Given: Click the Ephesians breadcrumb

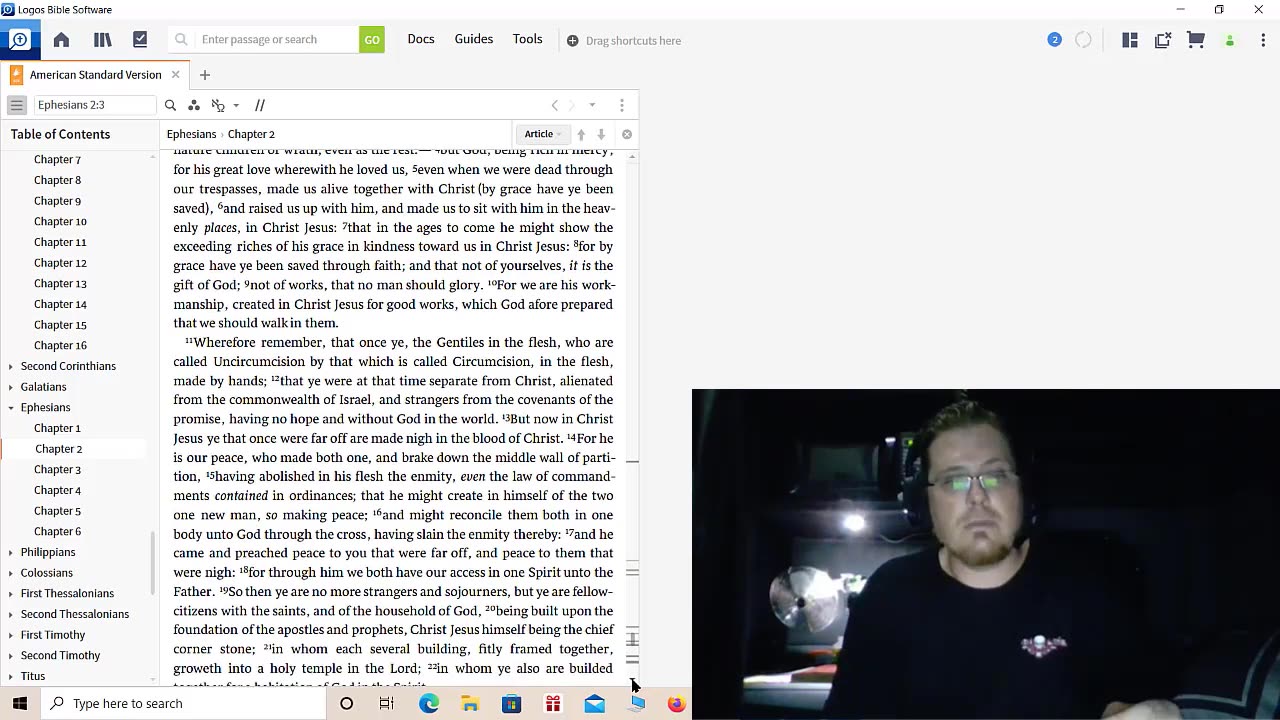Looking at the screenshot, I should pyautogui.click(x=191, y=134).
